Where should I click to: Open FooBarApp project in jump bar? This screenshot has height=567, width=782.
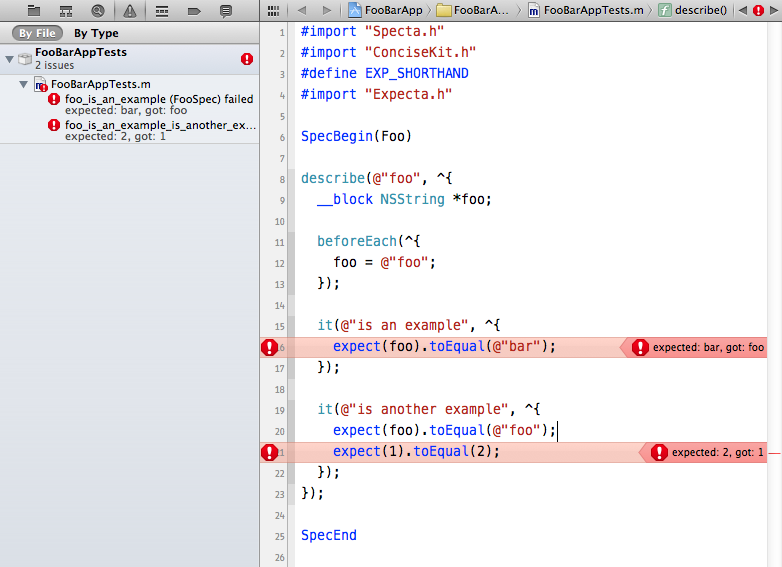tap(386, 10)
